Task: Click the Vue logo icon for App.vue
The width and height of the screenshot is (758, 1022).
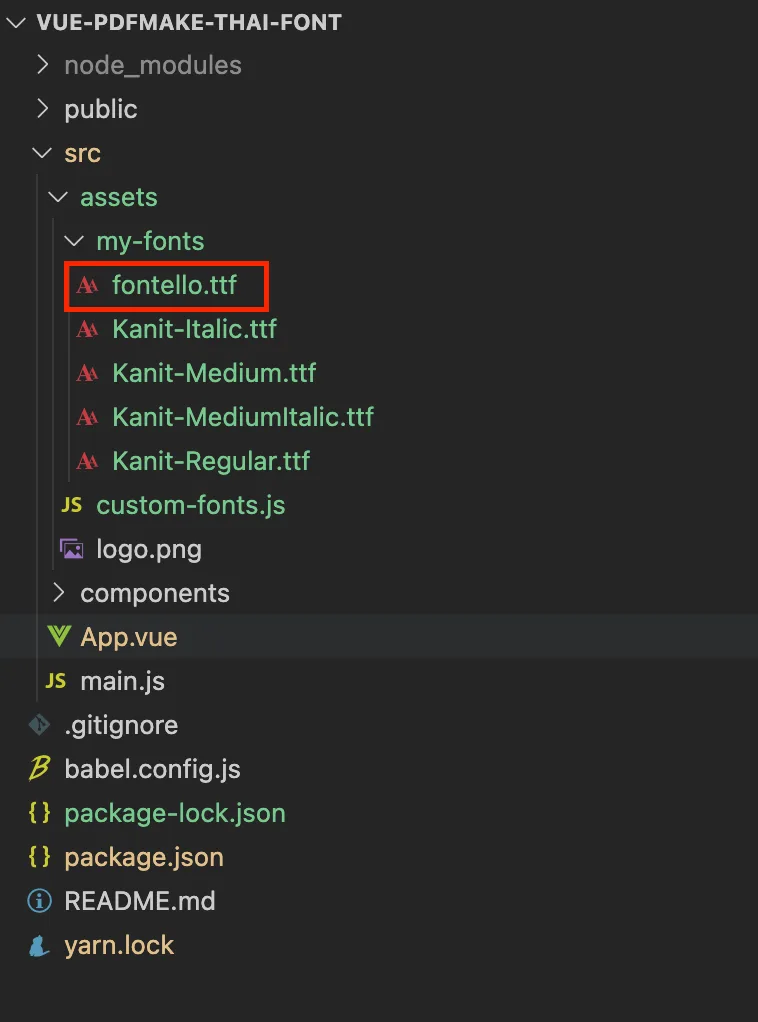Action: click(x=59, y=636)
